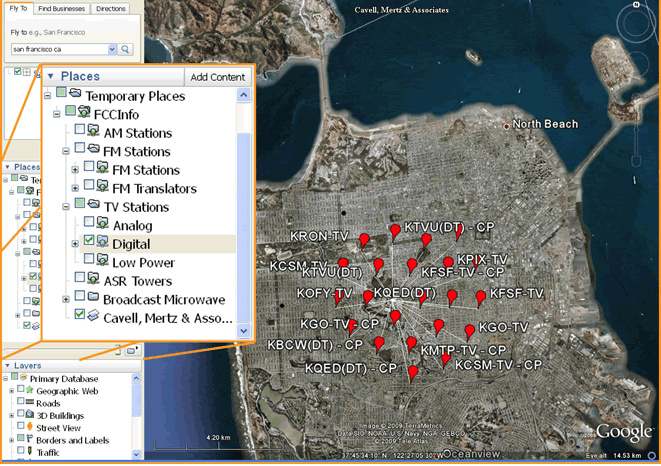661x466 pixels.
Task: Select the TV Stations row in enlarged panel
Action: point(136,207)
